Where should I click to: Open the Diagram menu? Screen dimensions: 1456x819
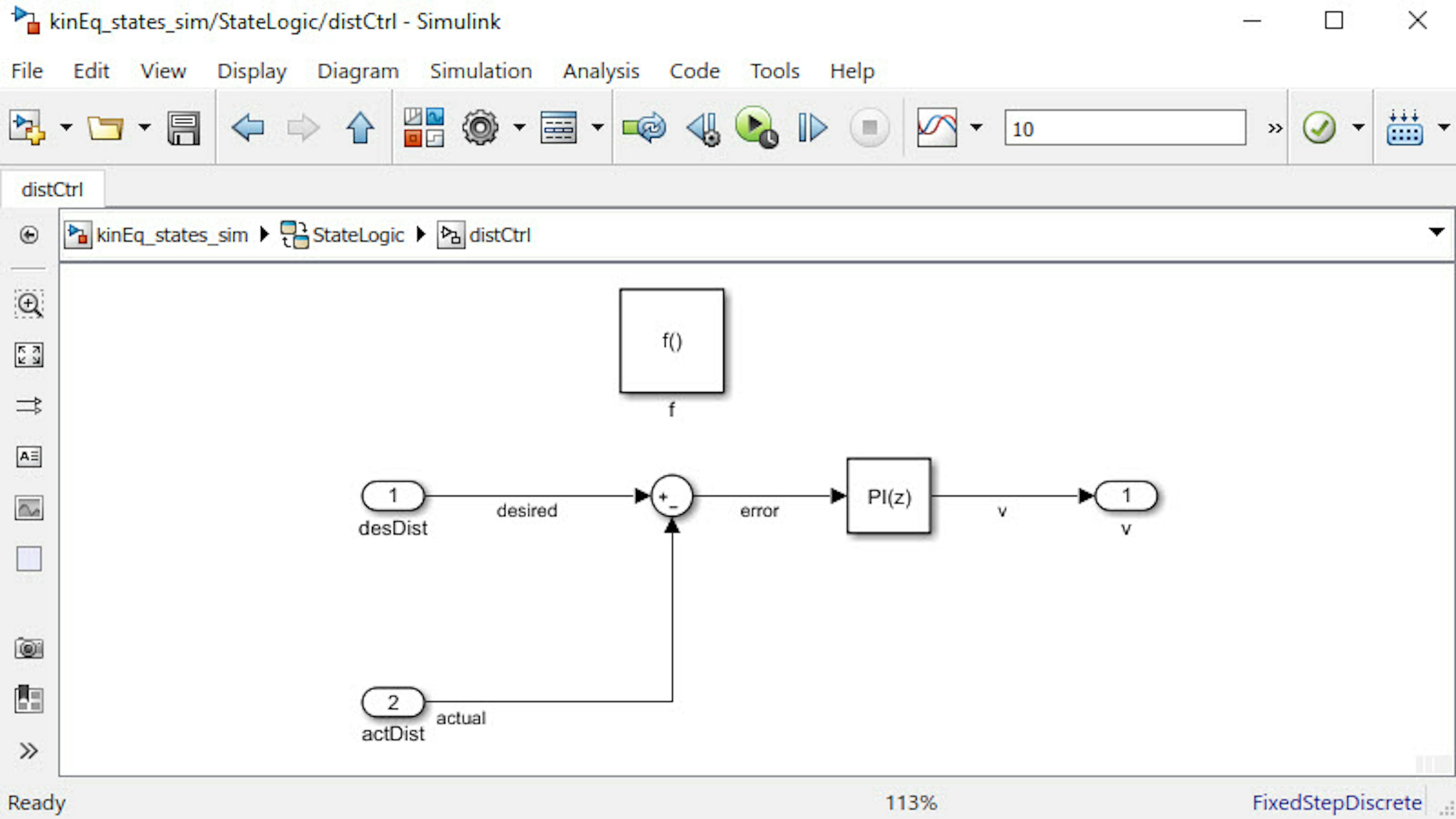tap(358, 71)
